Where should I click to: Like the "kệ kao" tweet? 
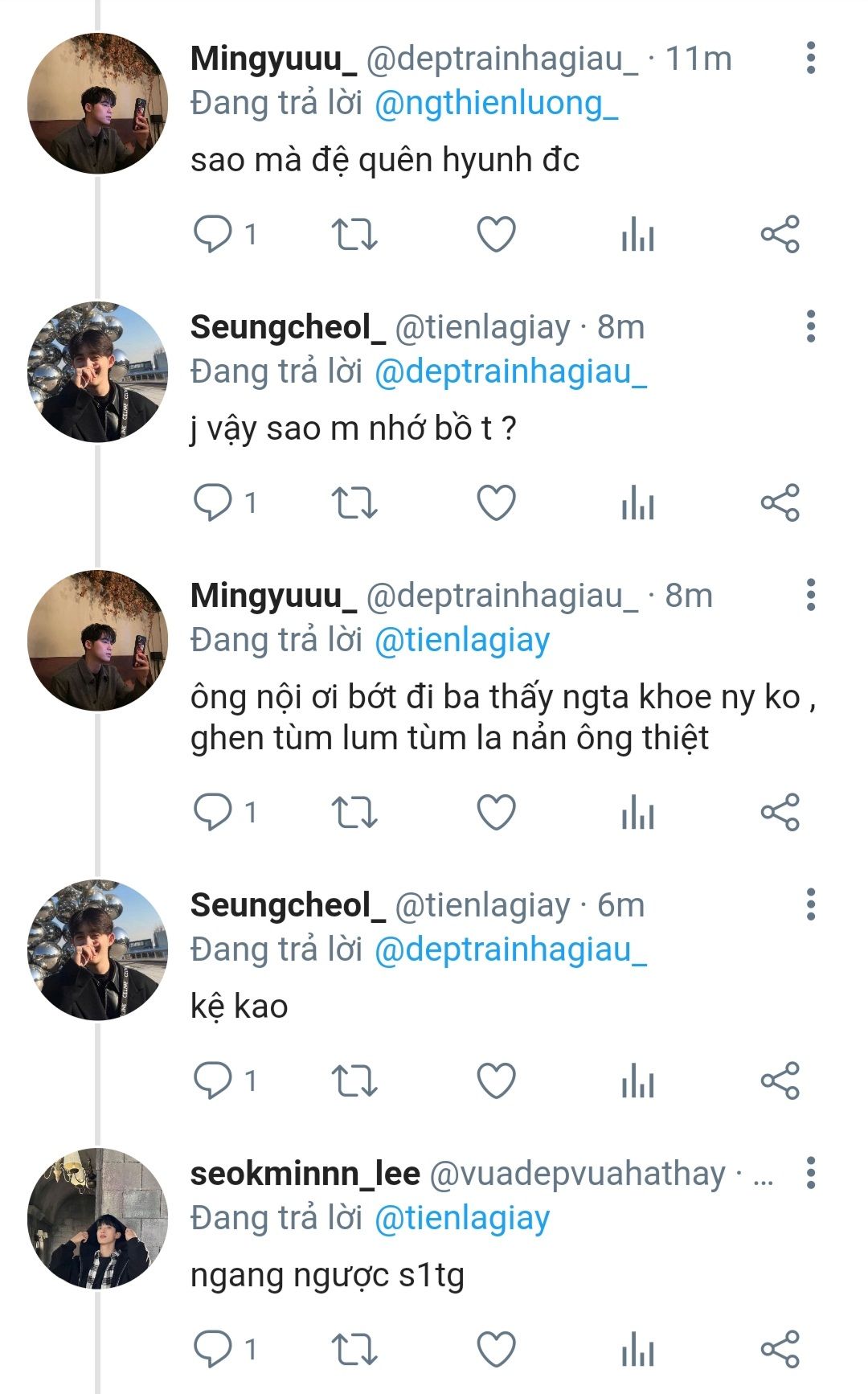496,1080
